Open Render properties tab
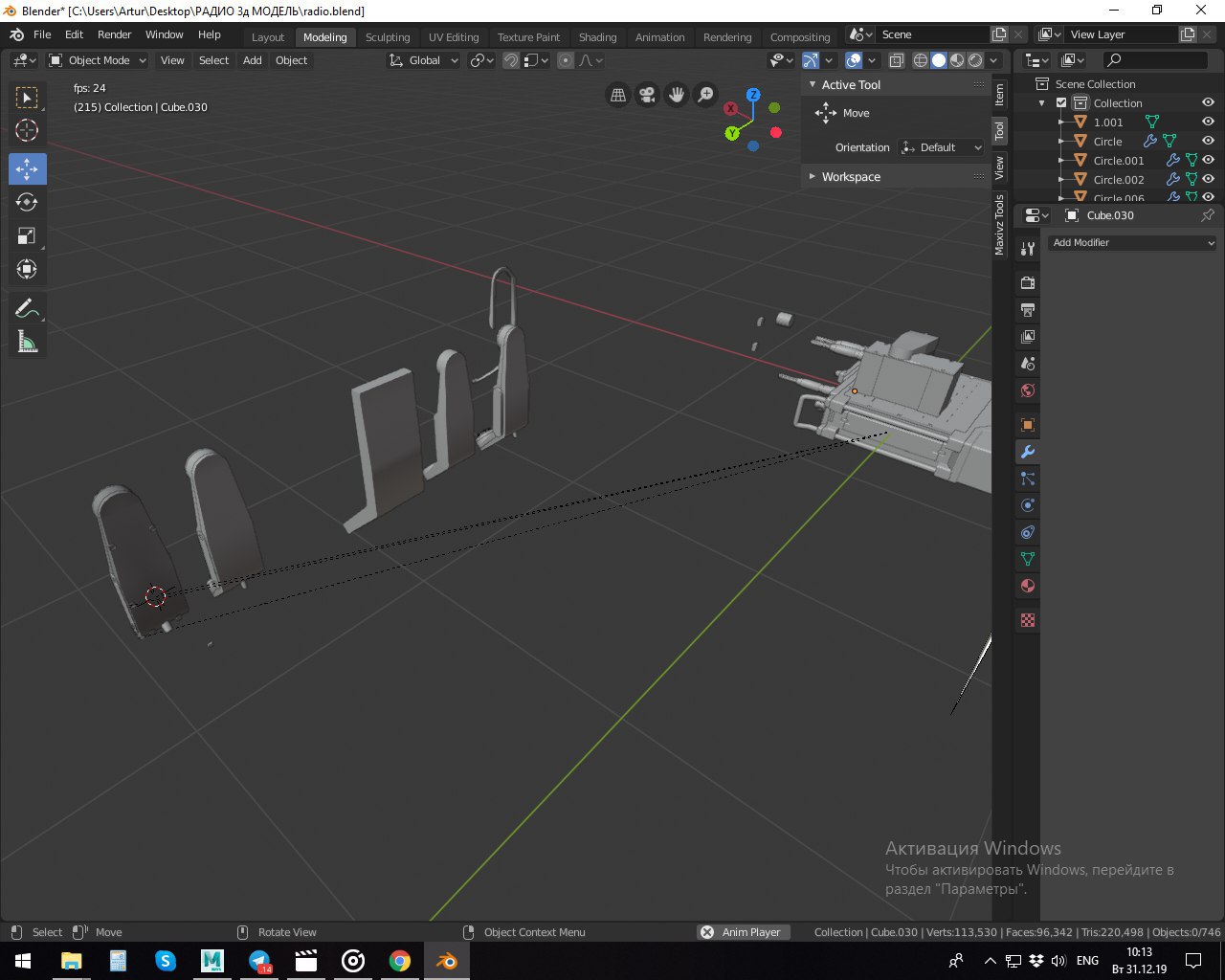The image size is (1225, 980). pos(1028,283)
